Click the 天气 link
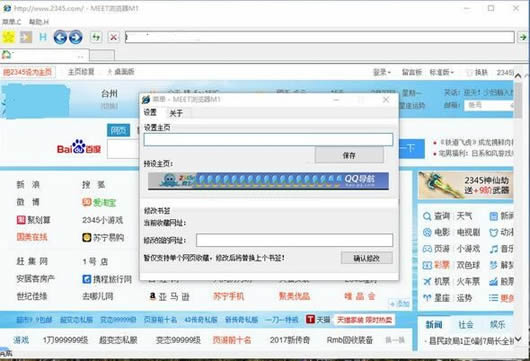 coord(464,216)
